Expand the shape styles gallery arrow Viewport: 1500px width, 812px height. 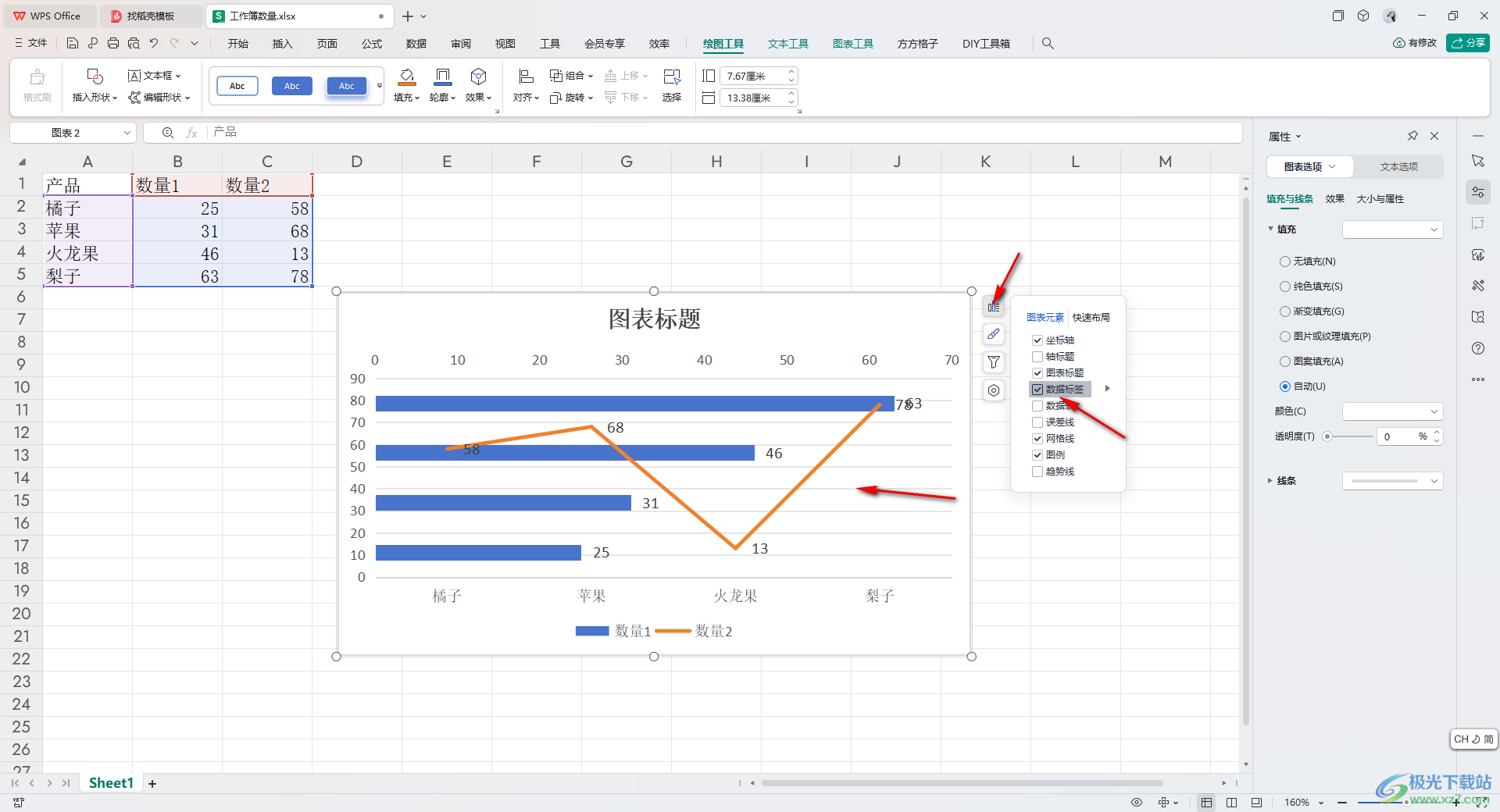[x=380, y=86]
